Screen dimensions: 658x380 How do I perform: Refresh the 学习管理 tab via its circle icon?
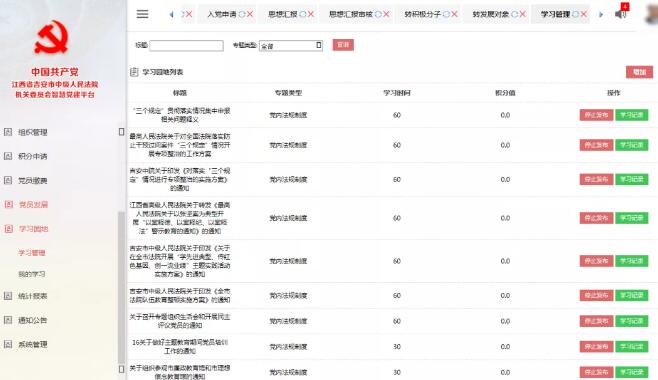576,14
